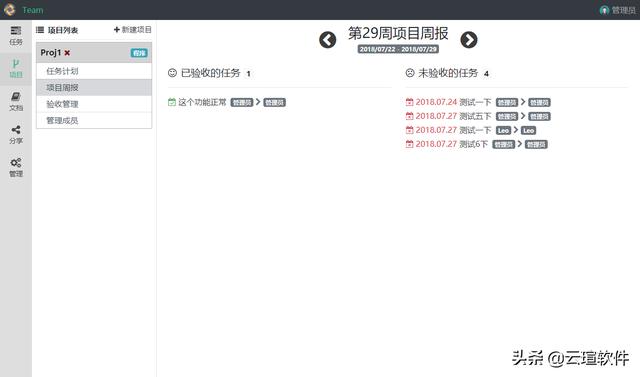The width and height of the screenshot is (640, 377).
Task: Open 管理成员 menu item
Action: coord(94,120)
